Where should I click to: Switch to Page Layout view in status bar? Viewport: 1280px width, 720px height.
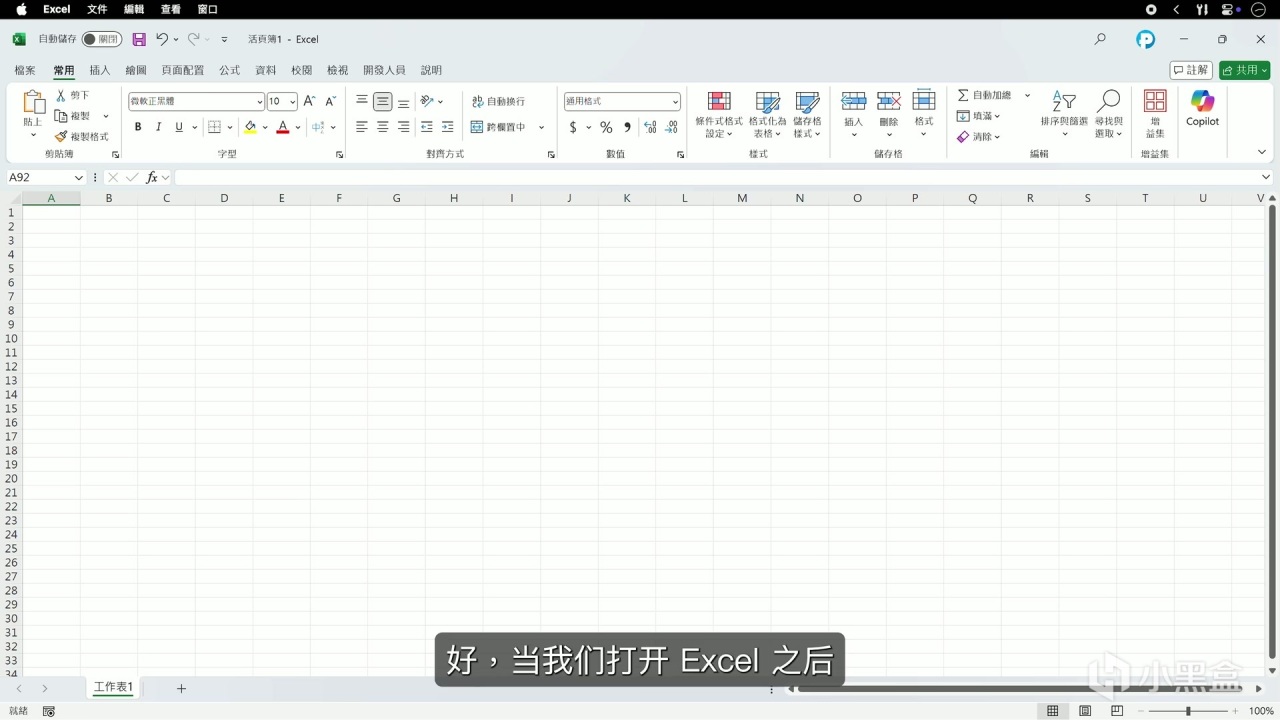(x=1085, y=711)
